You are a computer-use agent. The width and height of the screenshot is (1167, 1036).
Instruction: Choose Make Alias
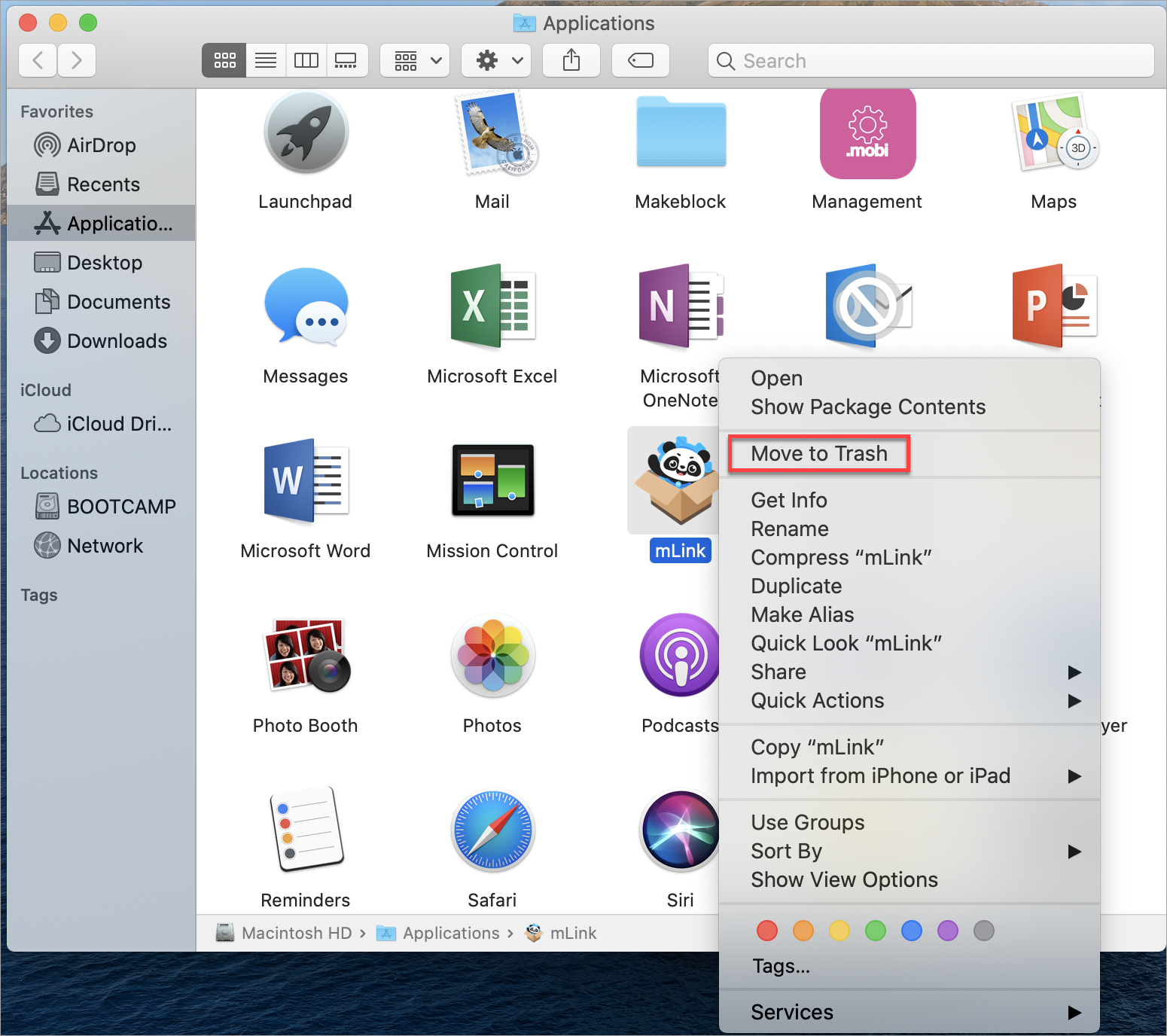910,614
